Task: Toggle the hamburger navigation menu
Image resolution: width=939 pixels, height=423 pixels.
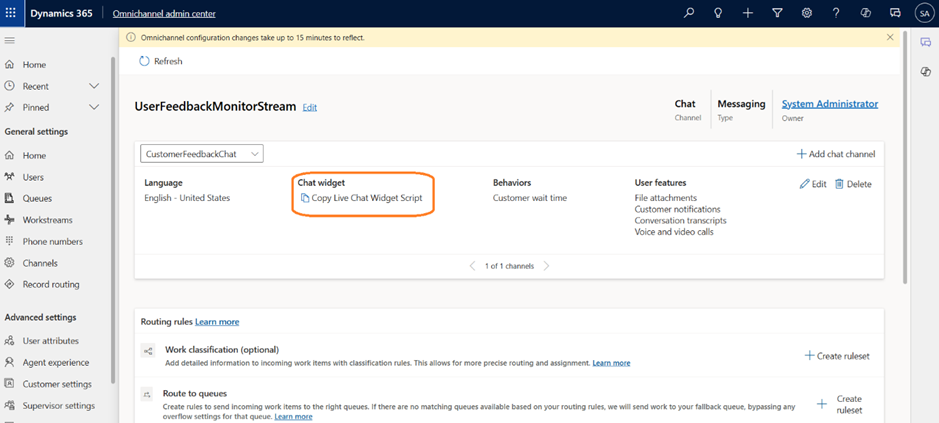Action: (x=10, y=40)
